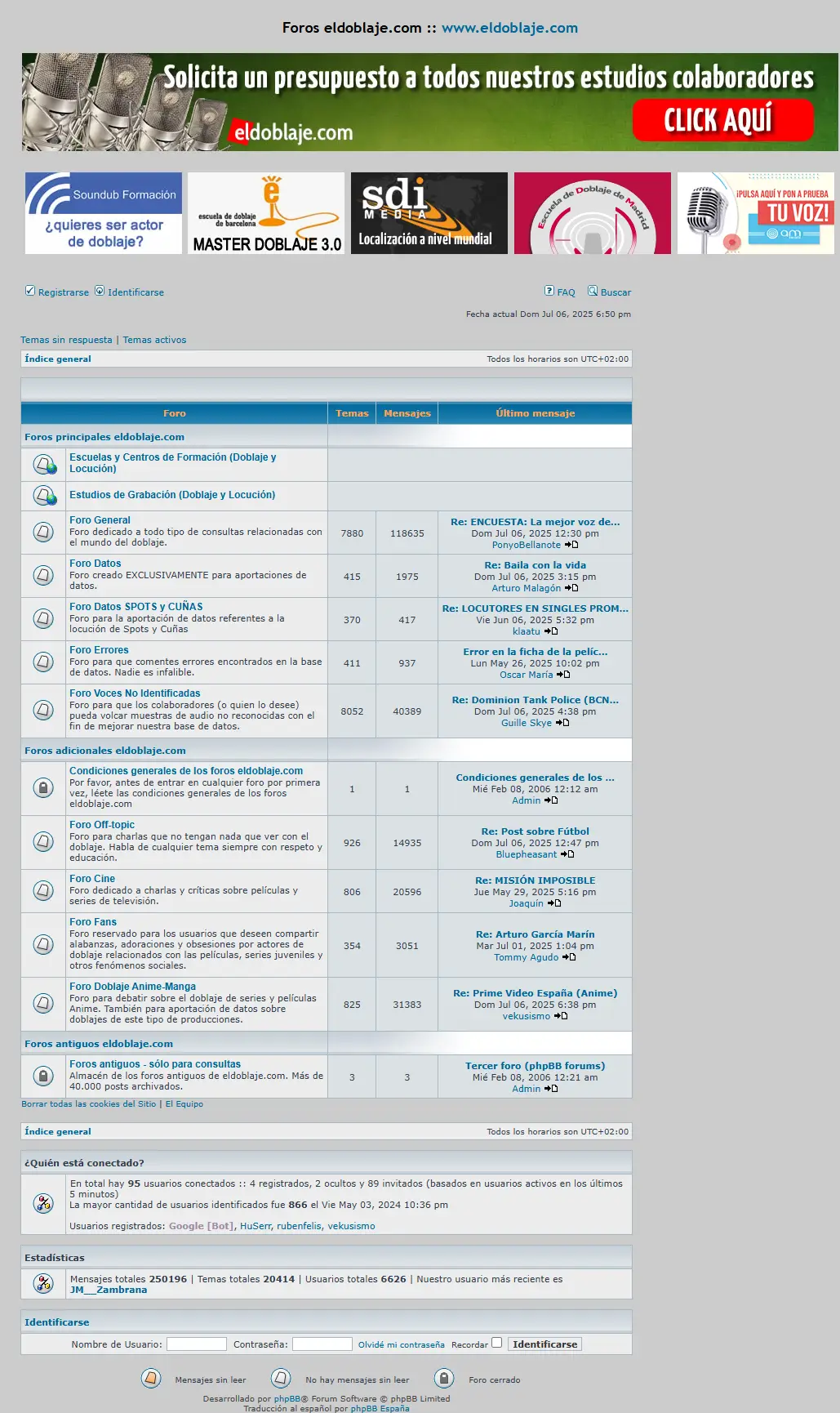Click the Foro Datos status icon
This screenshot has height=1413, width=840.
point(43,575)
